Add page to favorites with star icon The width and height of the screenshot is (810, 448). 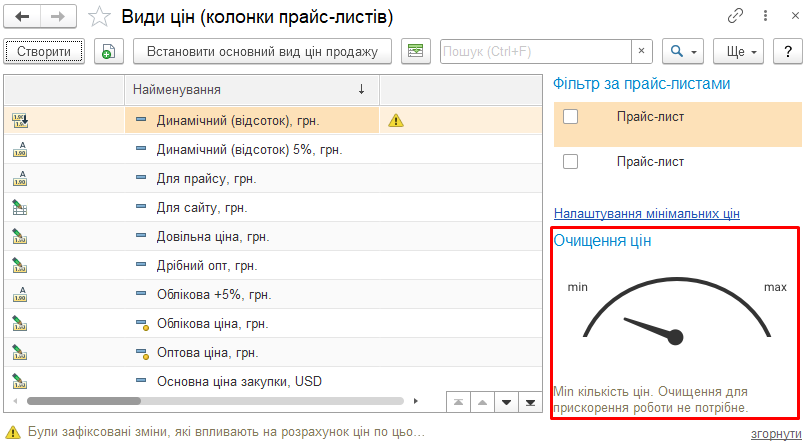(x=99, y=17)
